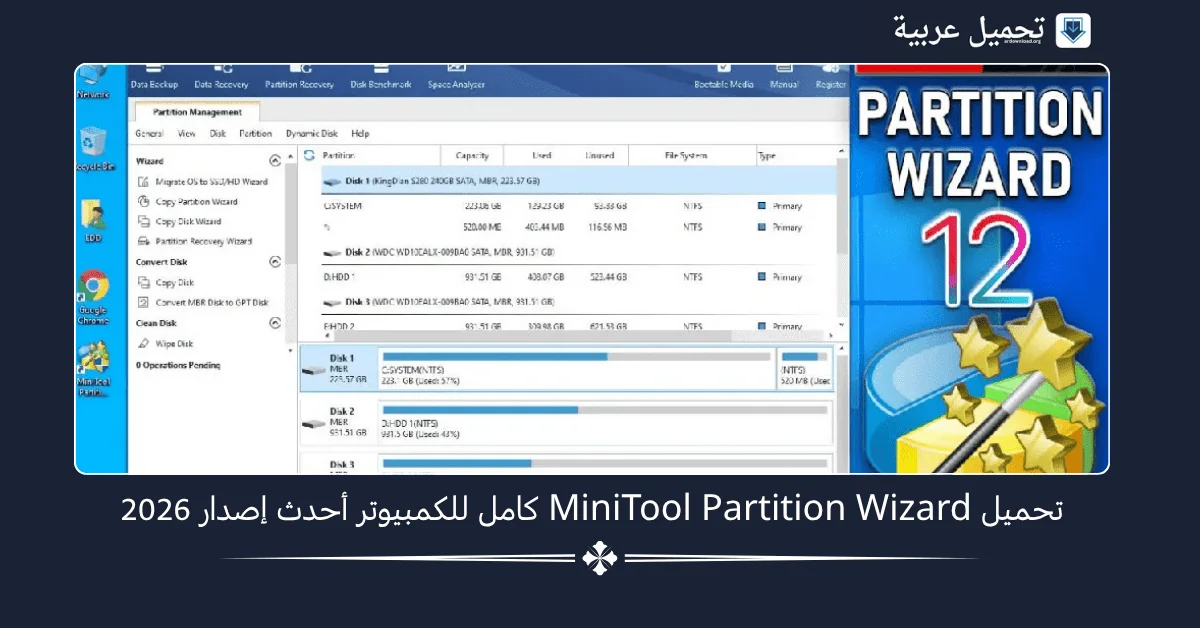Open the Partition menu
Screen dimensions: 1200x628
pos(255,133)
